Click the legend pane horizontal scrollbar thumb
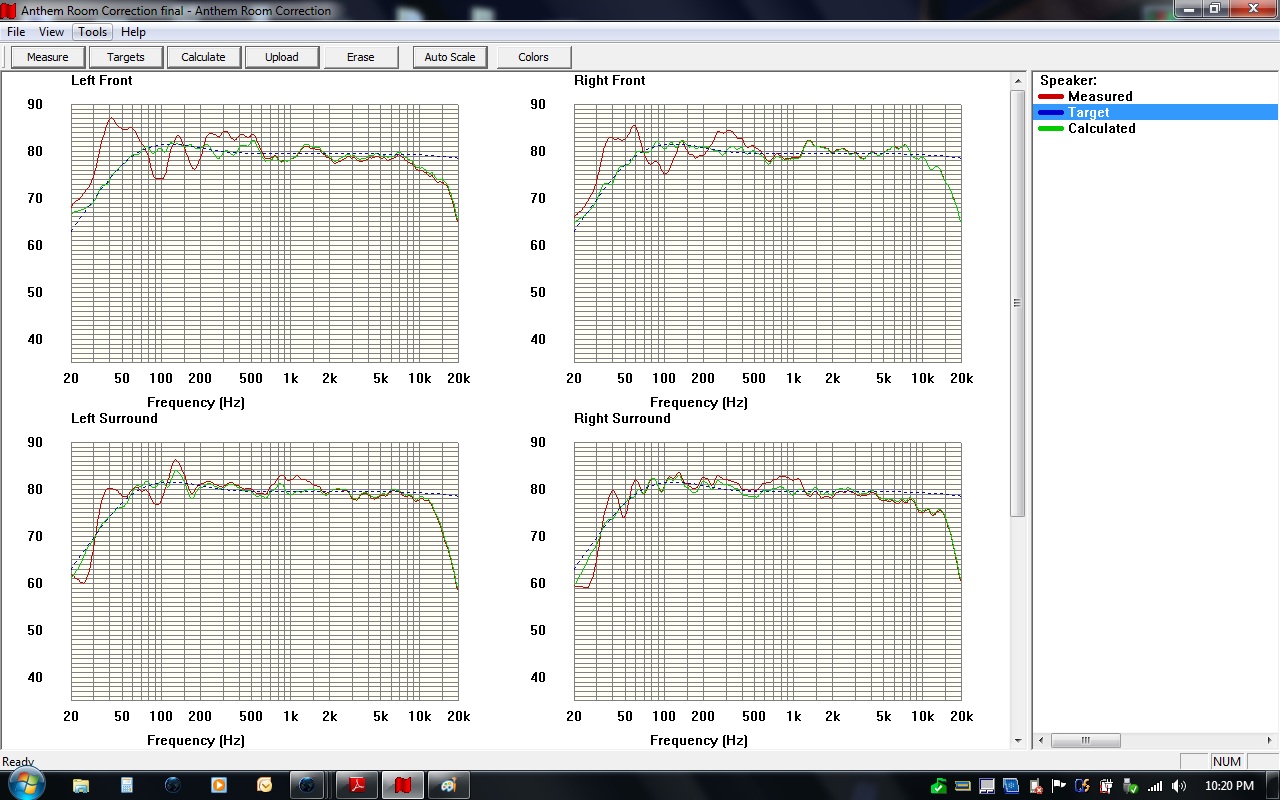The height and width of the screenshot is (800, 1280). pyautogui.click(x=1085, y=741)
